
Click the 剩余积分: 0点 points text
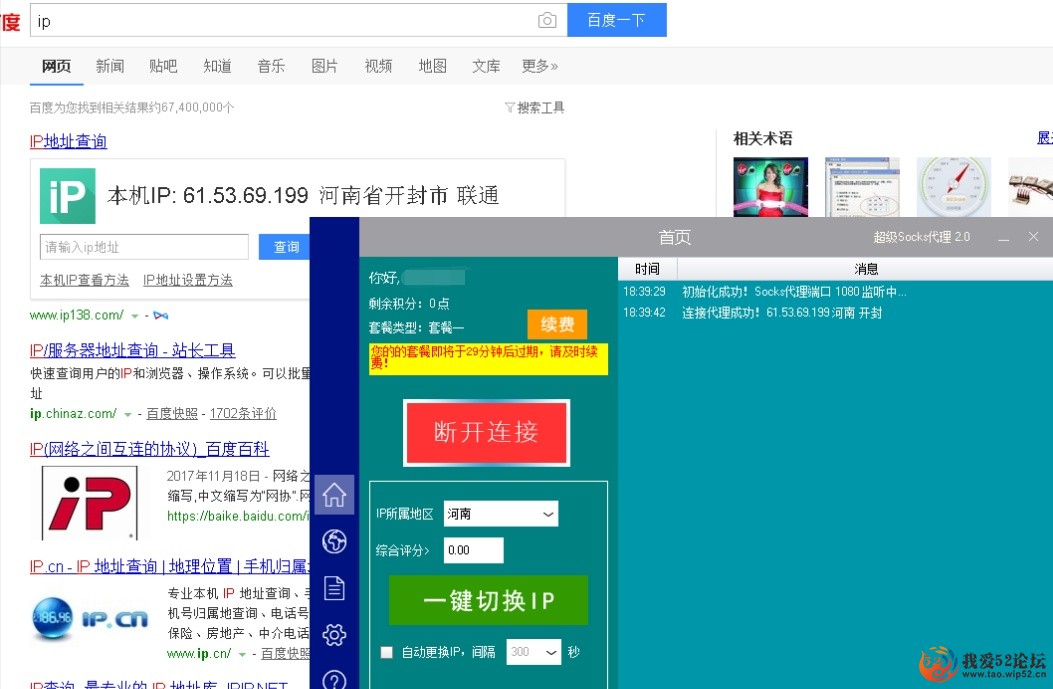pyautogui.click(x=409, y=304)
